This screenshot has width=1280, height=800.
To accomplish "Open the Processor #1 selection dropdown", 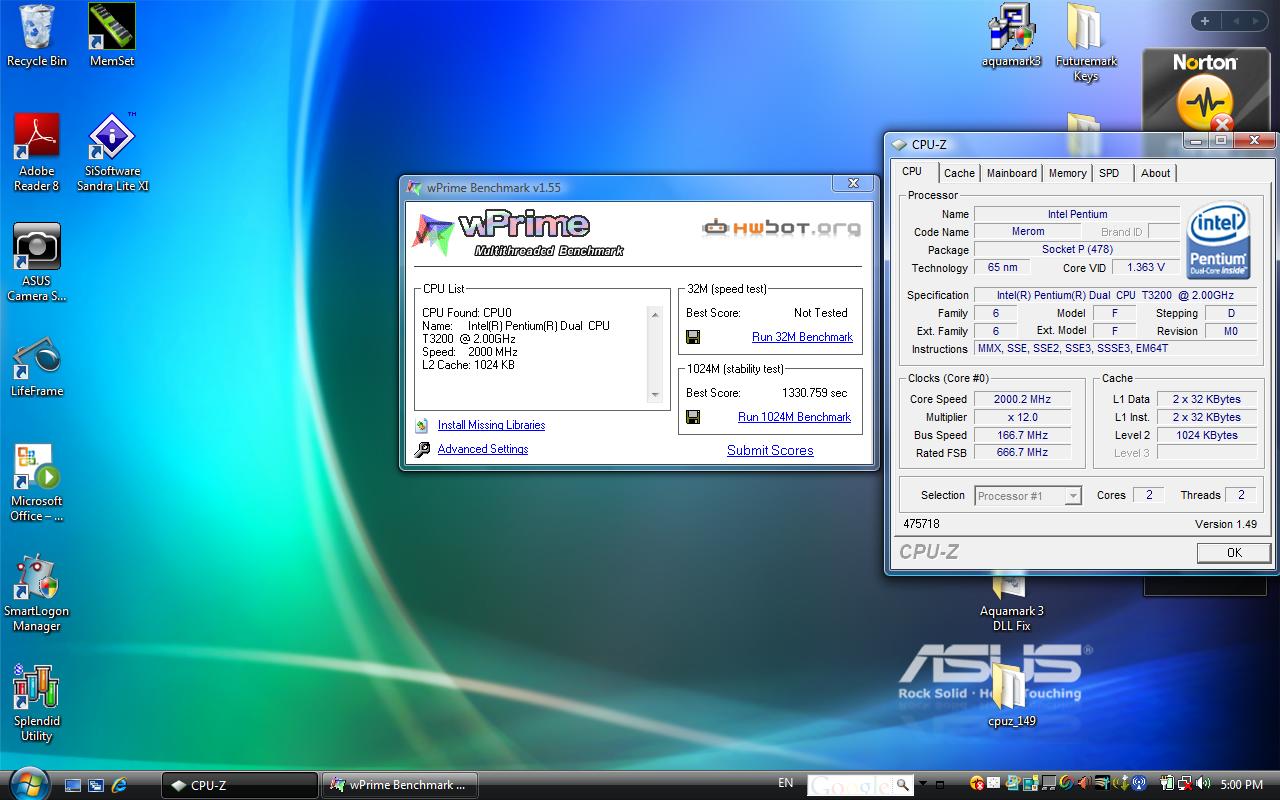I will [1073, 496].
